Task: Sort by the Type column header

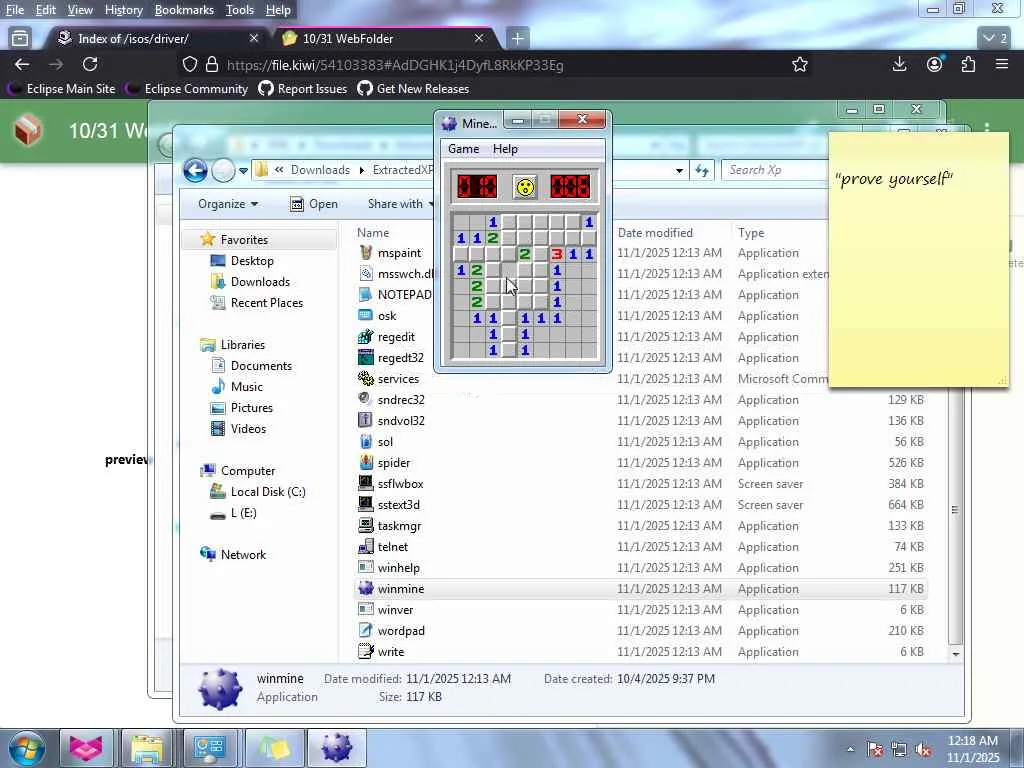Action: pos(750,233)
